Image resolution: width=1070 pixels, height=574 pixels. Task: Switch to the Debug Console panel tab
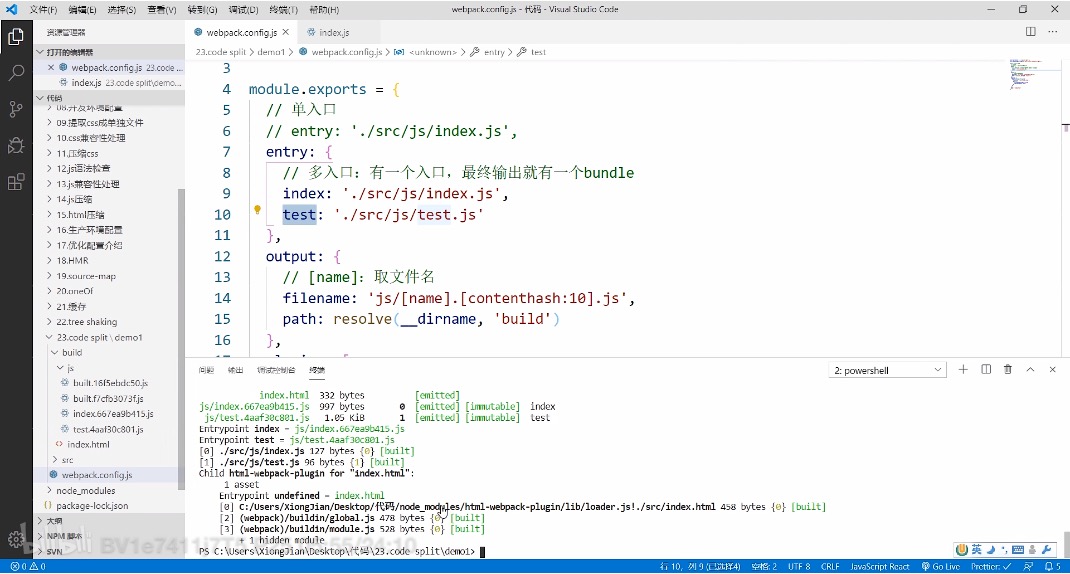click(276, 370)
